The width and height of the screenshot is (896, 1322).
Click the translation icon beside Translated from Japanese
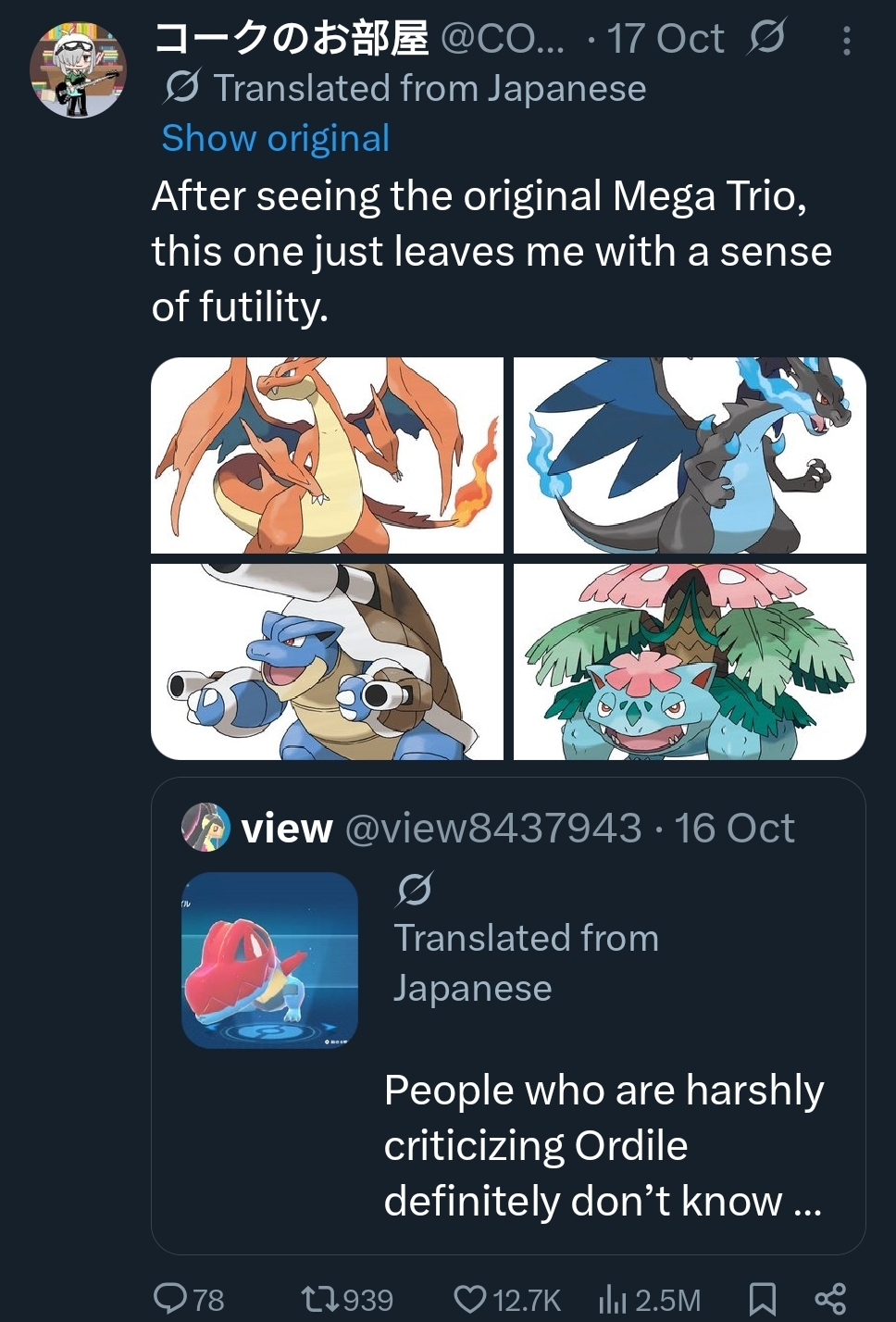(x=181, y=88)
